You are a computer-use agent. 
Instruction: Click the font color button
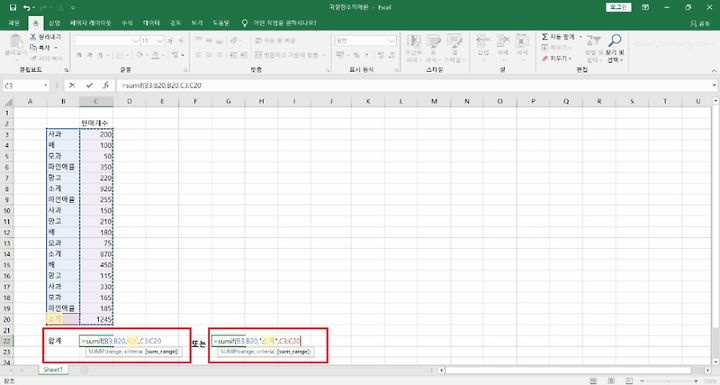156,55
